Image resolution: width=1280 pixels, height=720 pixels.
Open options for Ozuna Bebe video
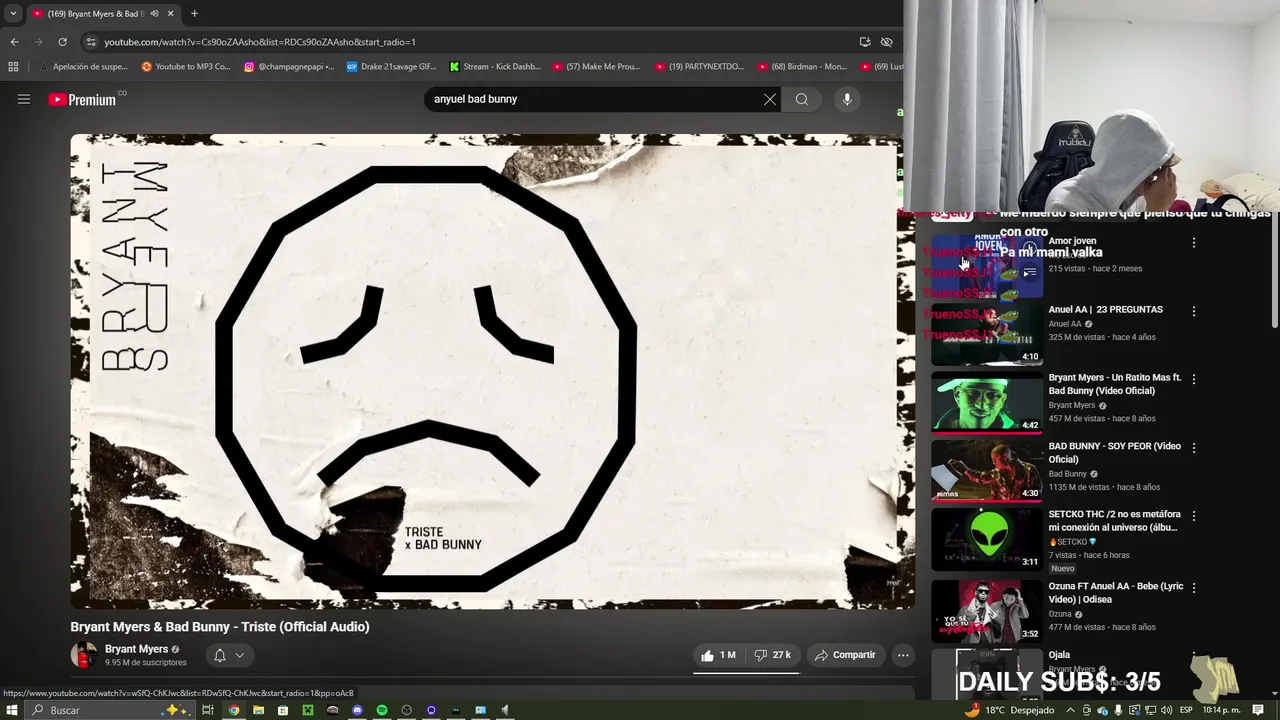coord(1193,588)
